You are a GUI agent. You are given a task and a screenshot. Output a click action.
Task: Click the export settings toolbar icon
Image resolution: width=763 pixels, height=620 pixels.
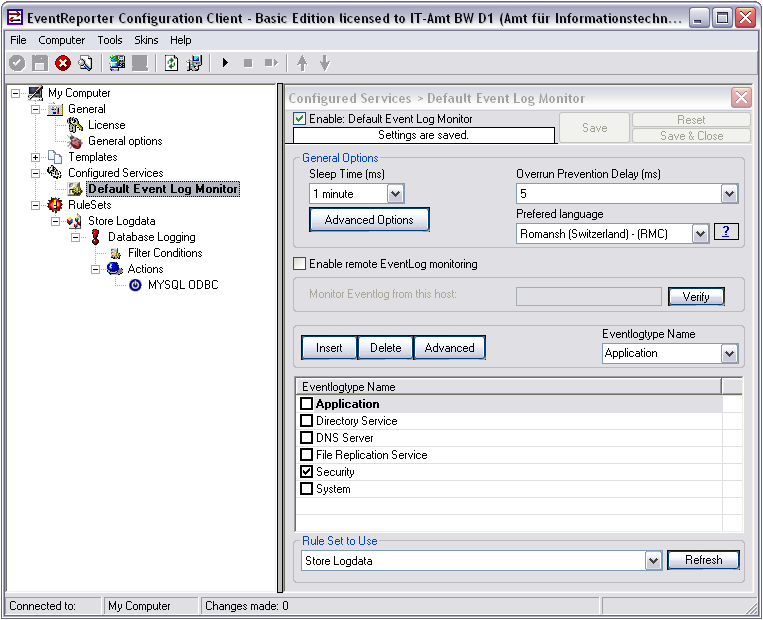point(195,63)
